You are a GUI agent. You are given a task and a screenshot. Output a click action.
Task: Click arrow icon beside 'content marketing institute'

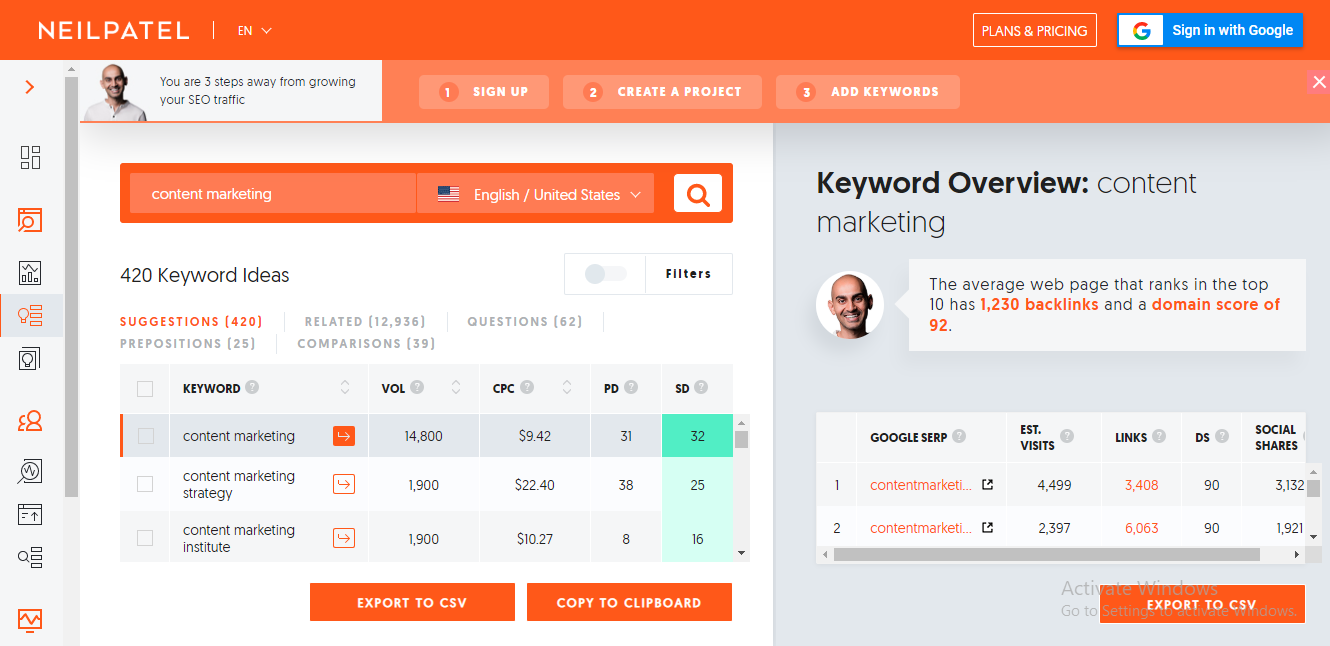pos(344,538)
